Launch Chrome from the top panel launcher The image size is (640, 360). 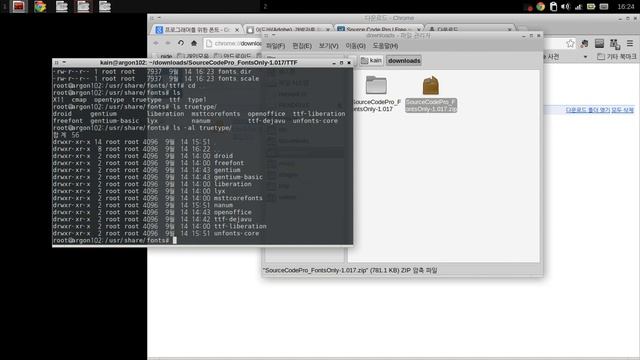[x=40, y=7]
